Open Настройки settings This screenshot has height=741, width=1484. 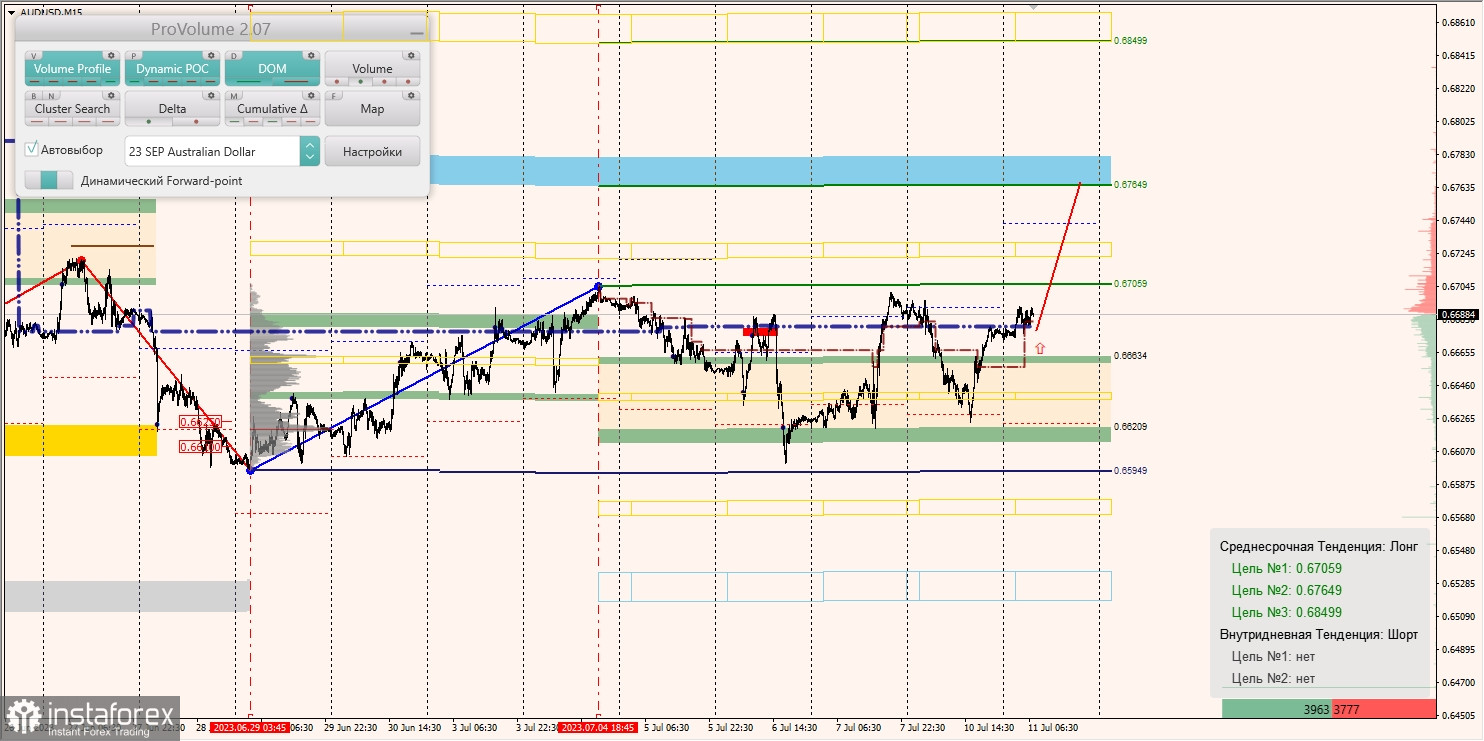[x=372, y=152]
